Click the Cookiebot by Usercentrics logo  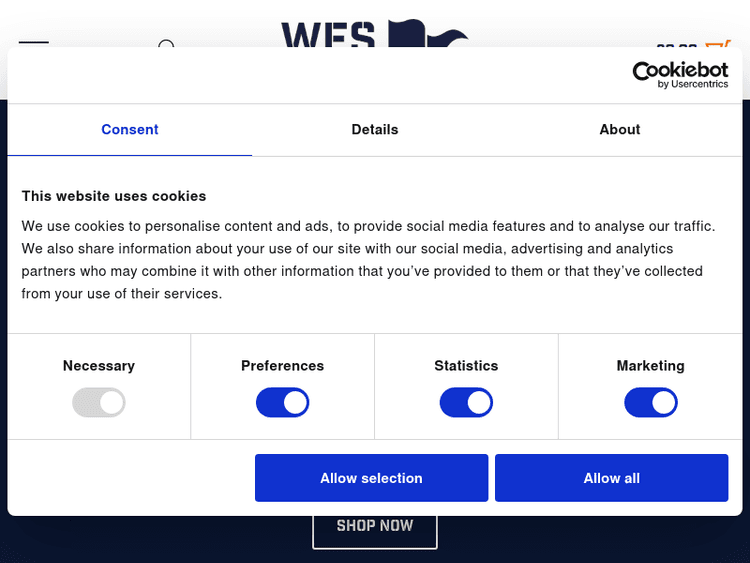[680, 75]
